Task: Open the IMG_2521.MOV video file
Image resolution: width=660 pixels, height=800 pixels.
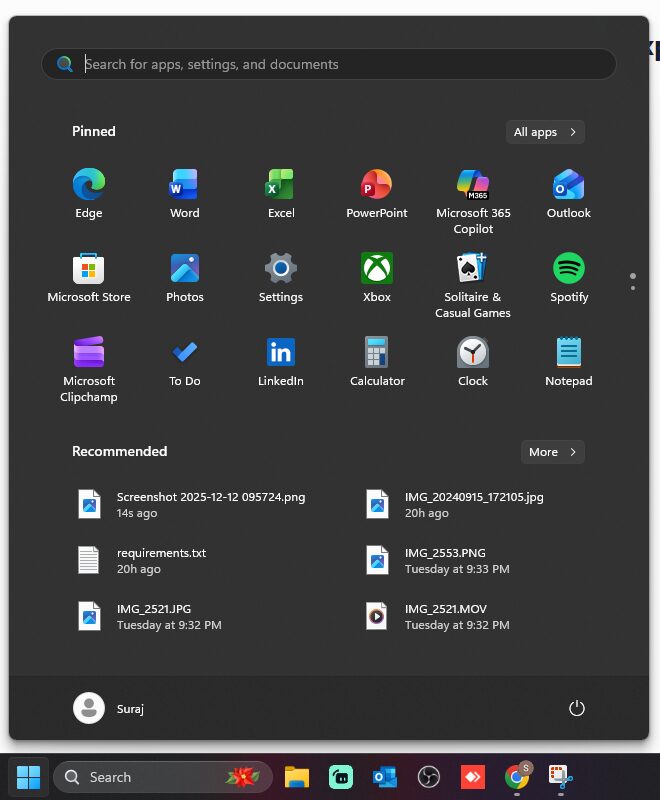Action: (438, 617)
